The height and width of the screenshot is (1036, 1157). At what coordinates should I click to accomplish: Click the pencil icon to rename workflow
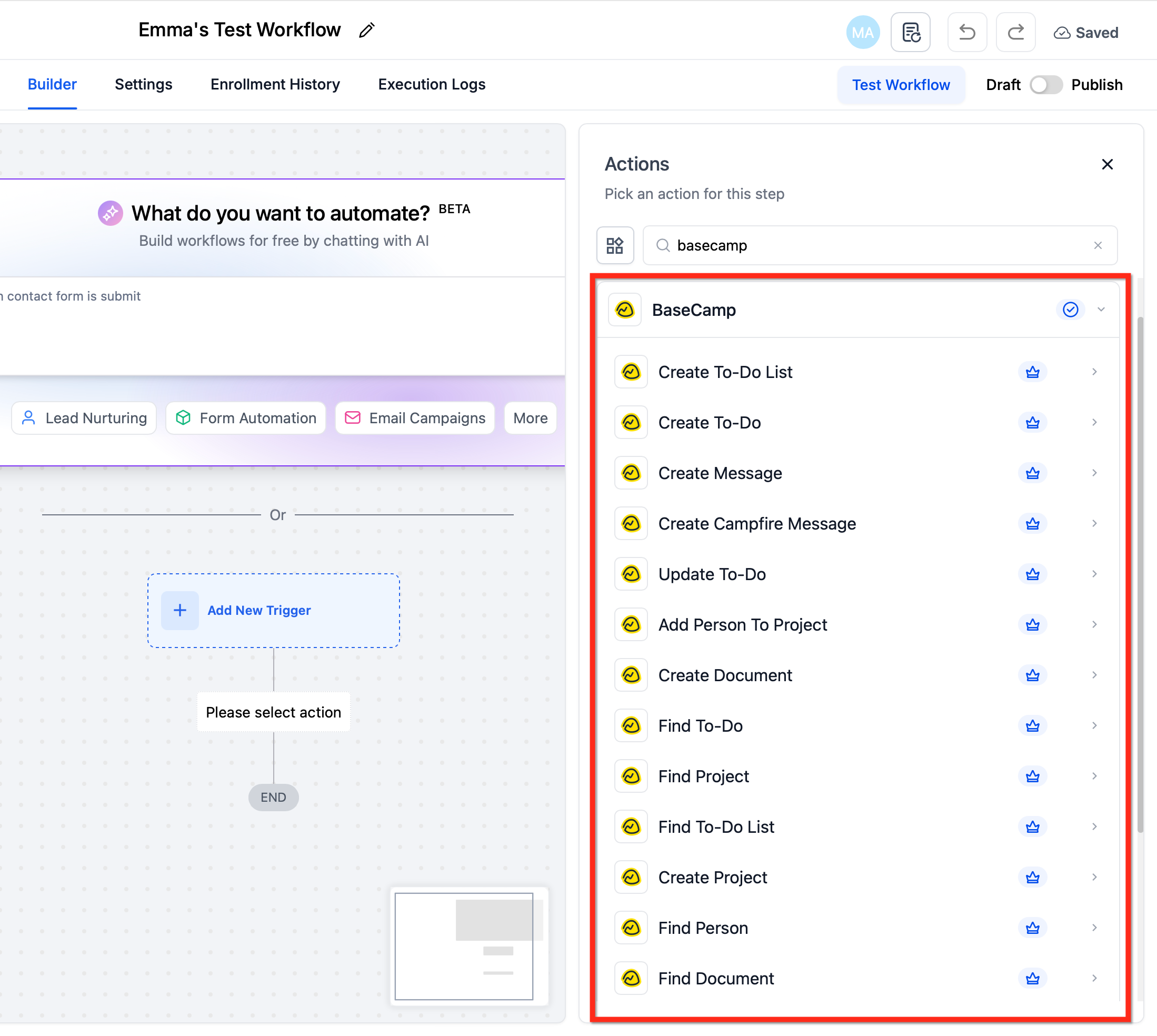(x=366, y=30)
